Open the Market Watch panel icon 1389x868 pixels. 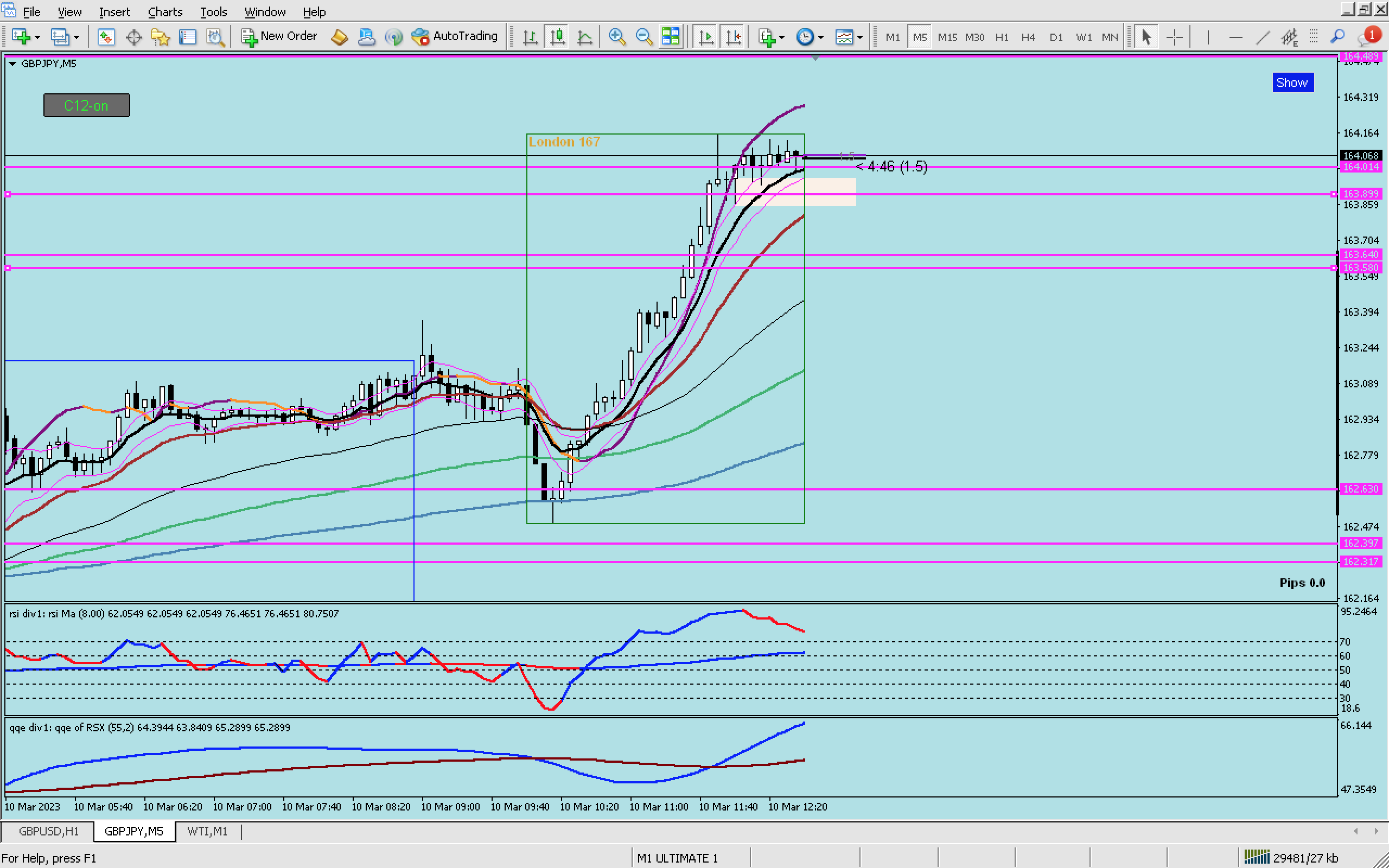click(106, 37)
